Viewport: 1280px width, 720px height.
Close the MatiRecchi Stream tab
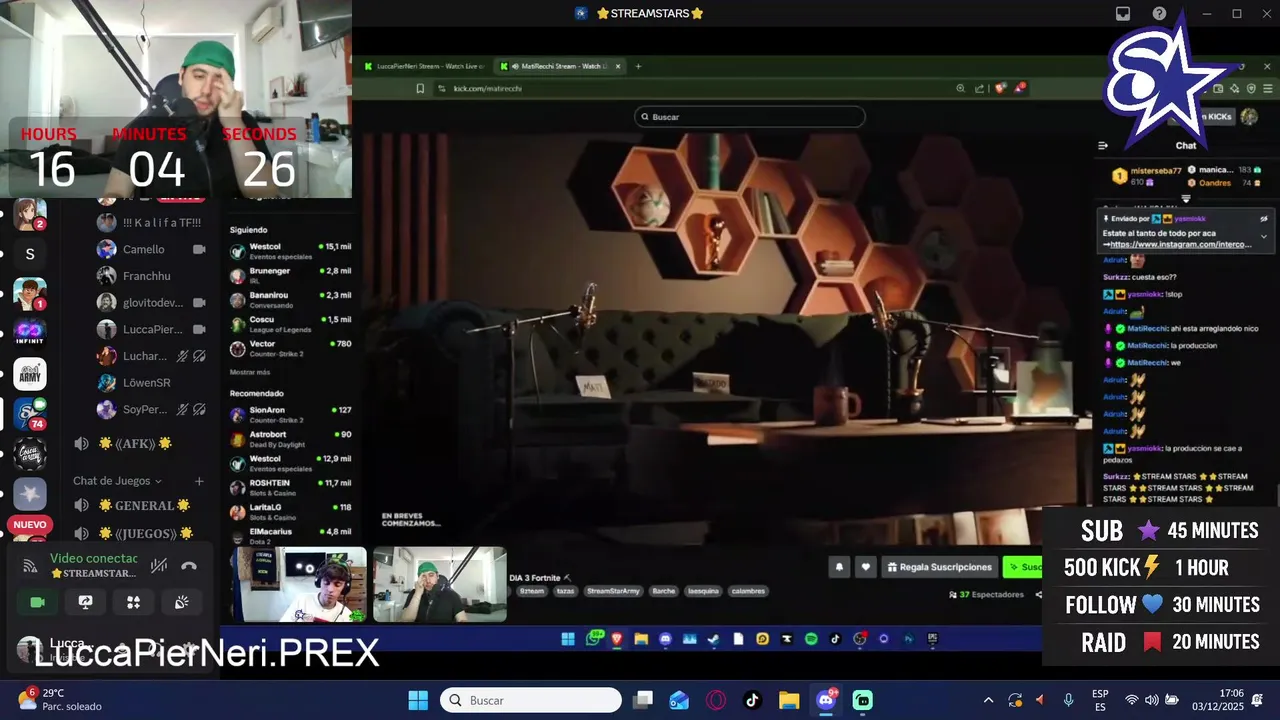coord(618,66)
